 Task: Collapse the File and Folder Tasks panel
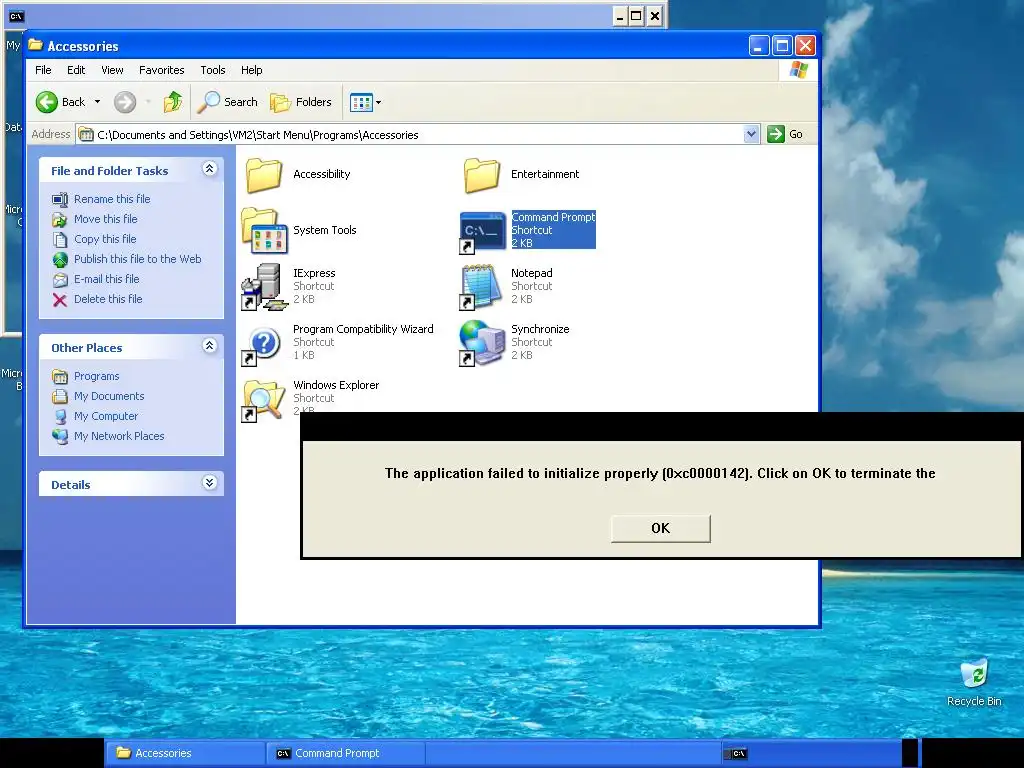210,169
